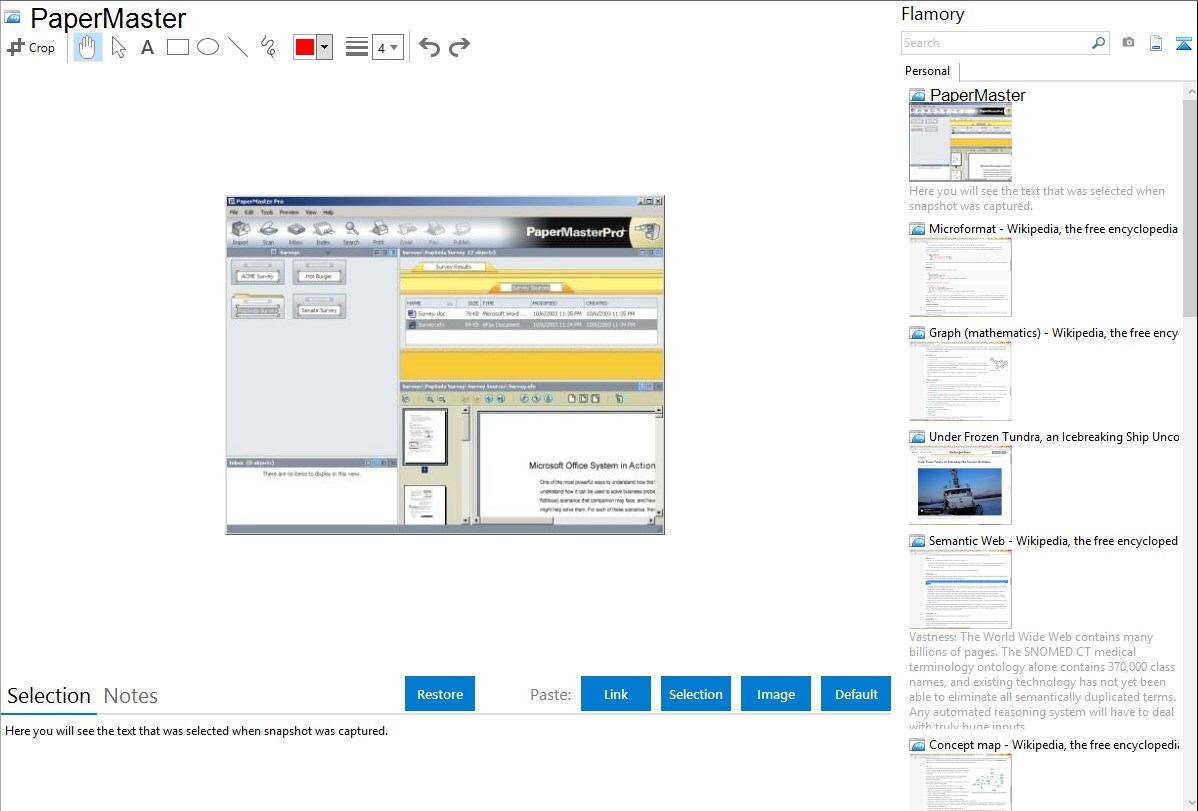Open the PaperMaster snapshot thumbnail in the list
Image resolution: width=1198 pixels, height=811 pixels.
960,143
